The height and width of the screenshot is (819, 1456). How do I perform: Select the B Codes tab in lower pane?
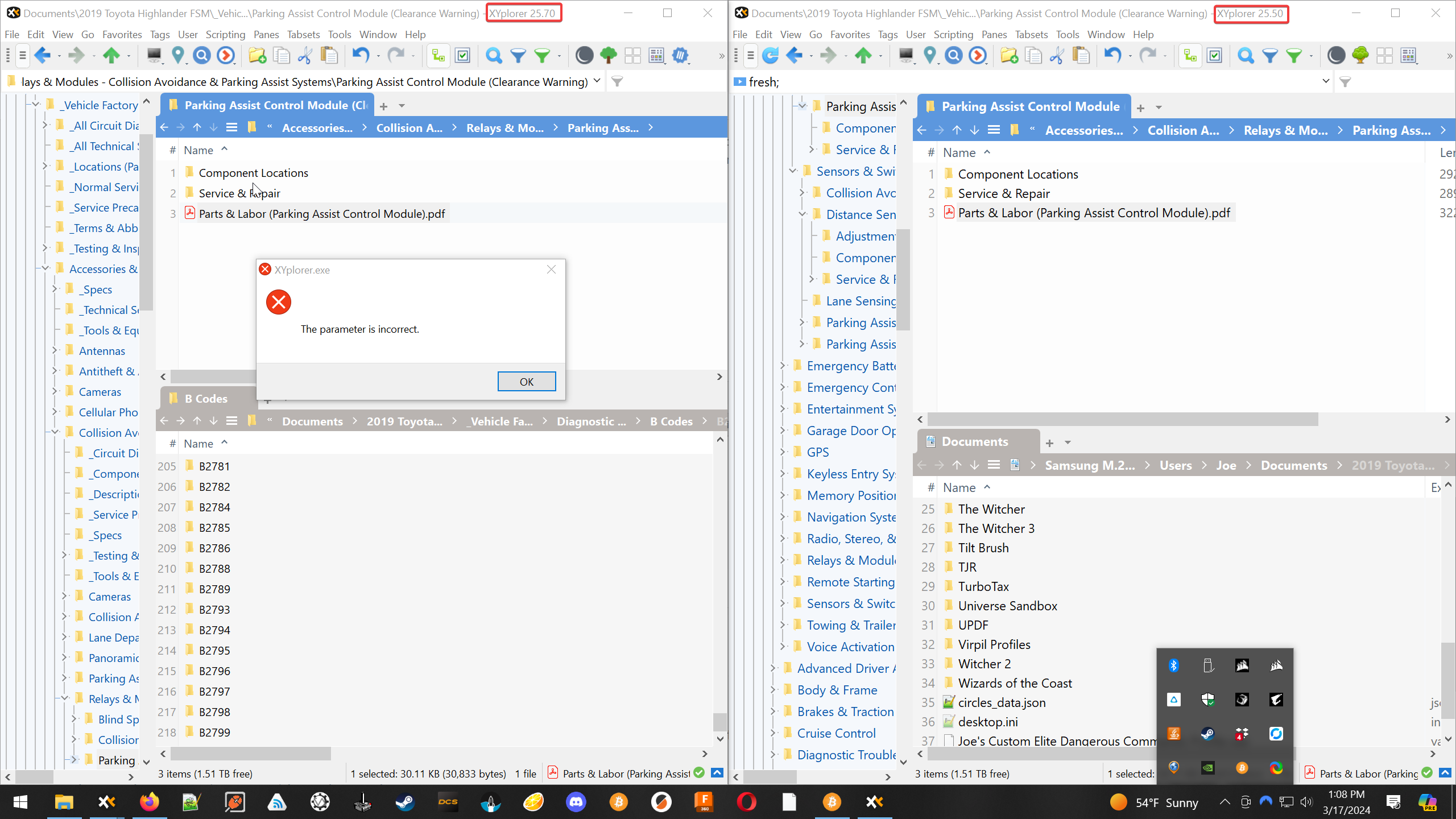(206, 399)
